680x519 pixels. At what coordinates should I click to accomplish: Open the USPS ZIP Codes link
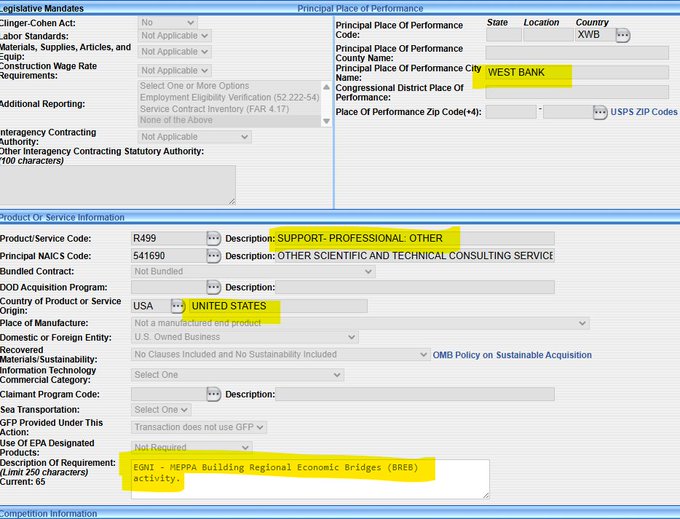coord(644,112)
